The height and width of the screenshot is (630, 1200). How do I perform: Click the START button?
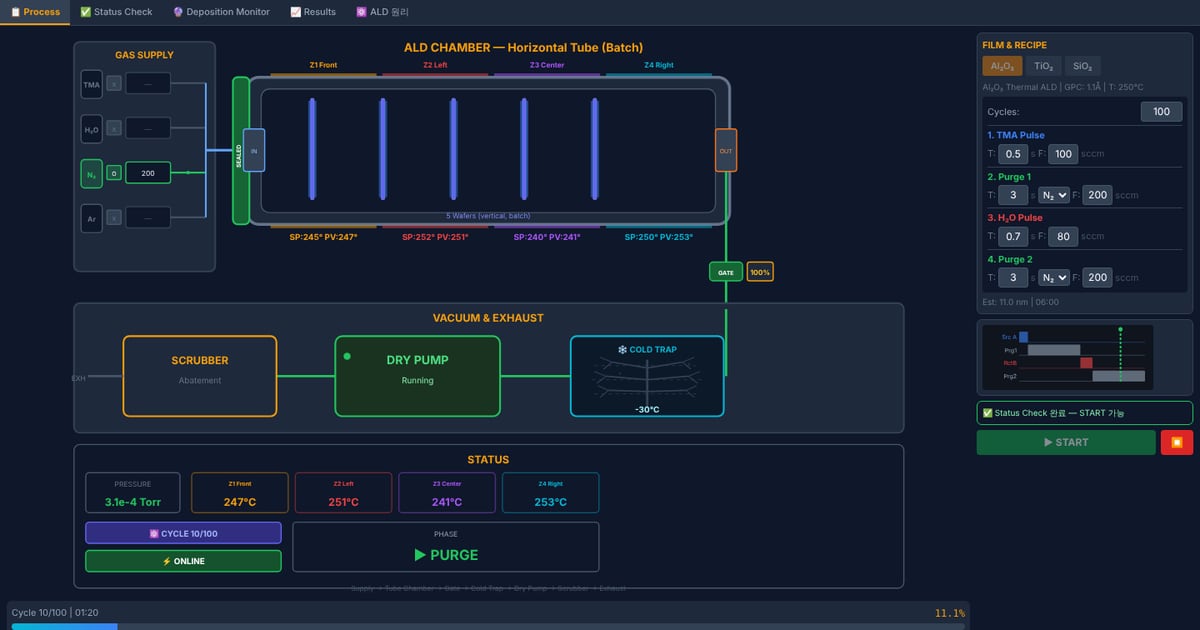coord(1066,442)
